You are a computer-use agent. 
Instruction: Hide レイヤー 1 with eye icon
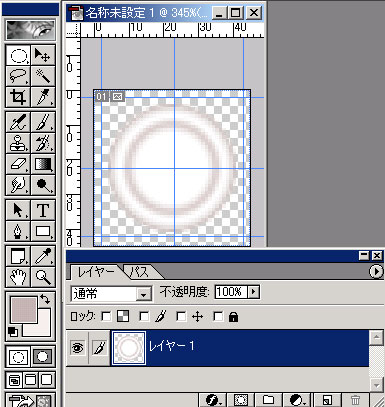tap(77, 348)
